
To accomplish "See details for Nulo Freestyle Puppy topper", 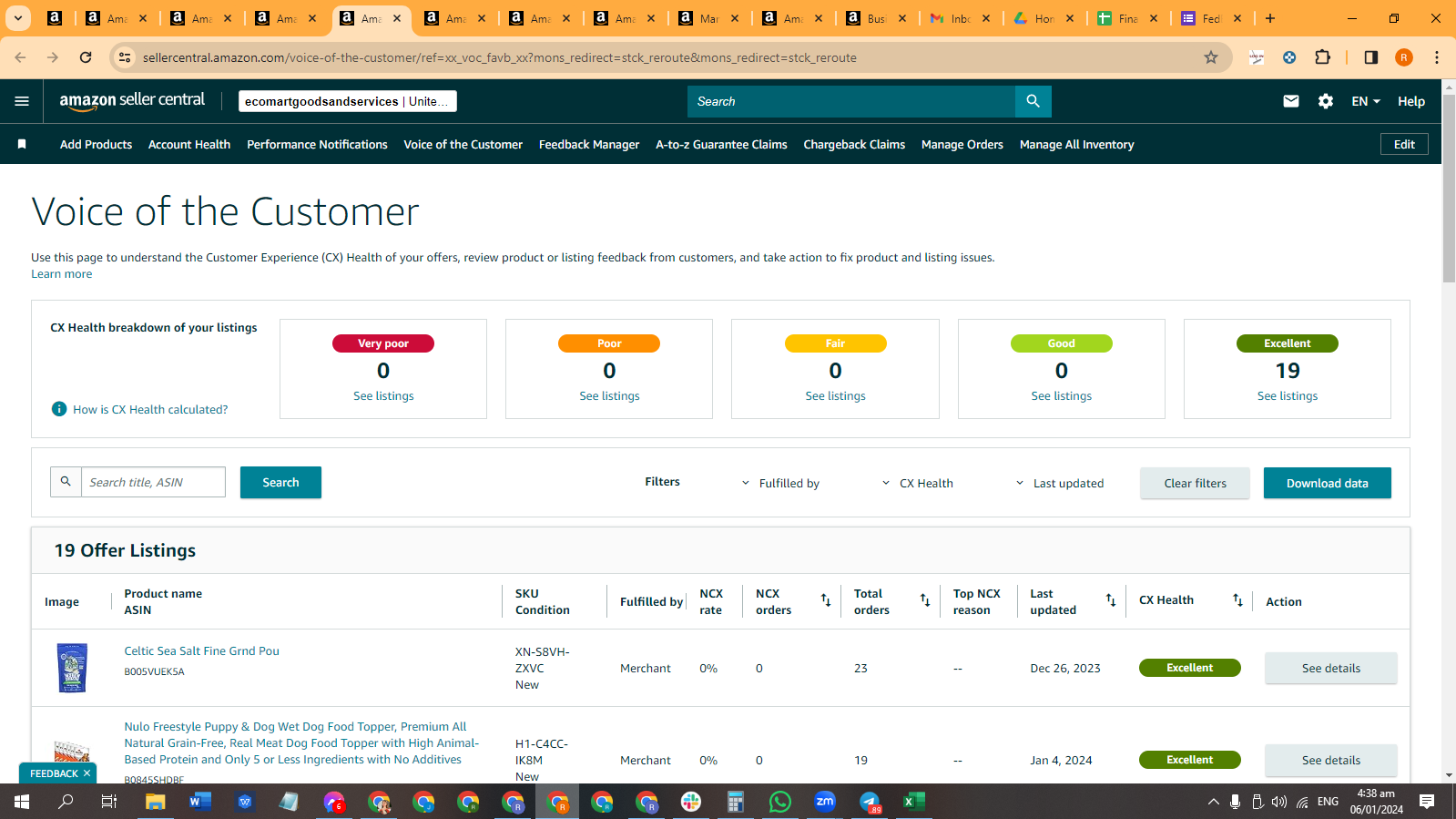I will 1330,760.
